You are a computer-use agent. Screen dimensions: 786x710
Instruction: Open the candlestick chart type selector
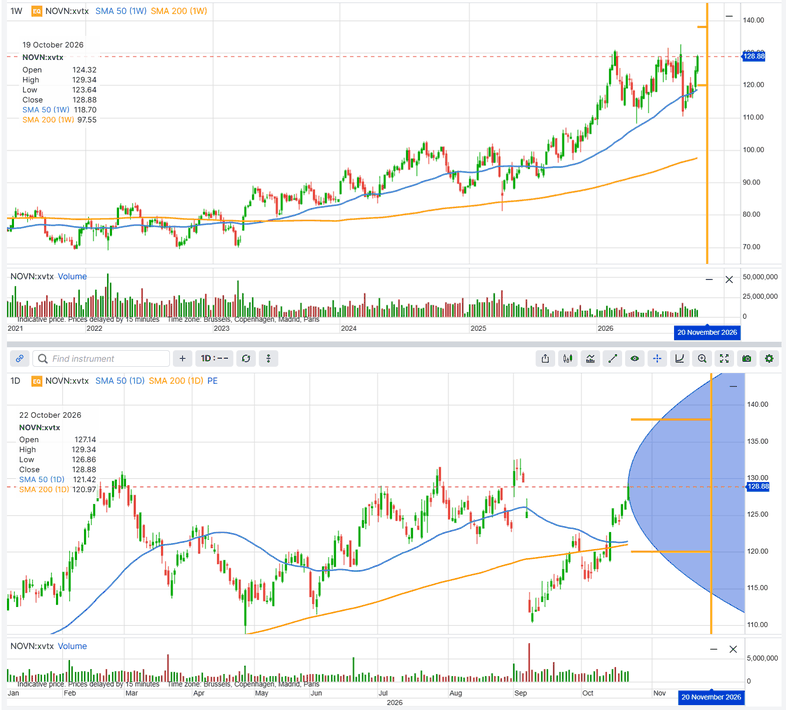pyautogui.click(x=567, y=359)
